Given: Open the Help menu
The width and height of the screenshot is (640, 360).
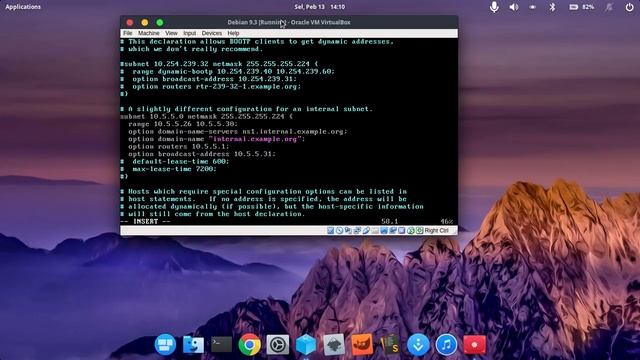Looking at the screenshot, I should point(233,33).
